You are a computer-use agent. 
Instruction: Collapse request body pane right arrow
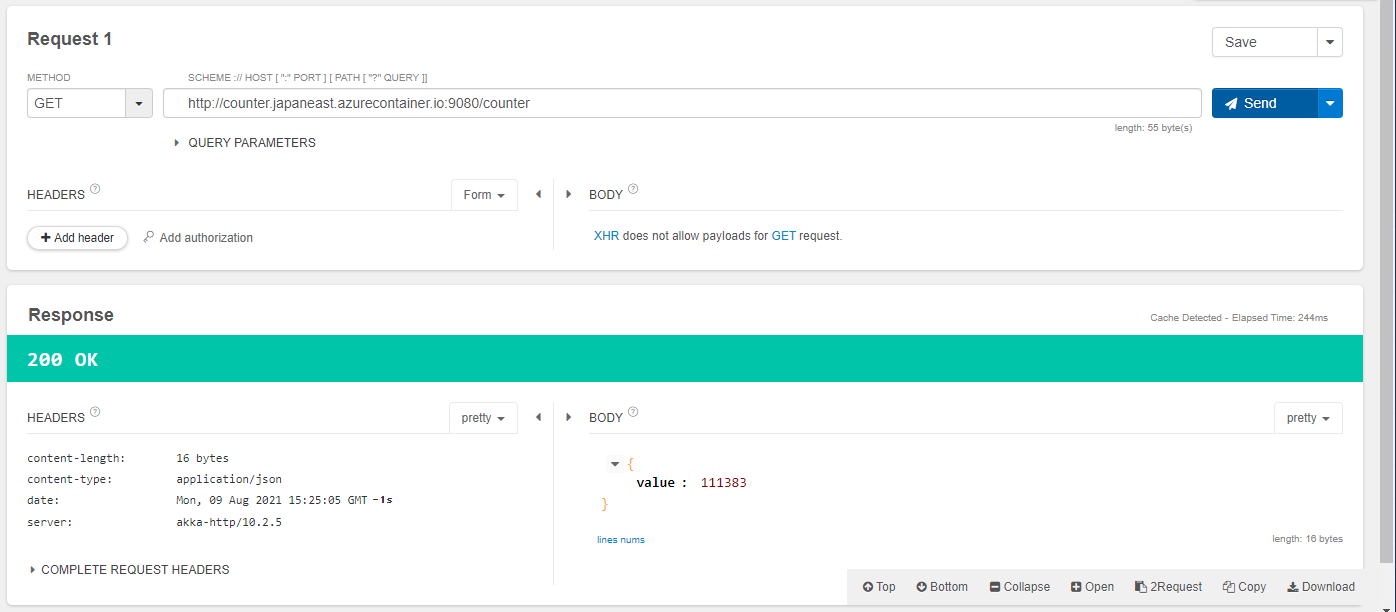click(569, 194)
